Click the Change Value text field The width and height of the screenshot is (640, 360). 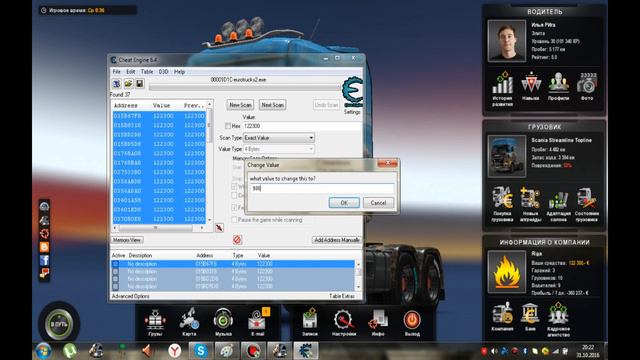[x=322, y=189]
